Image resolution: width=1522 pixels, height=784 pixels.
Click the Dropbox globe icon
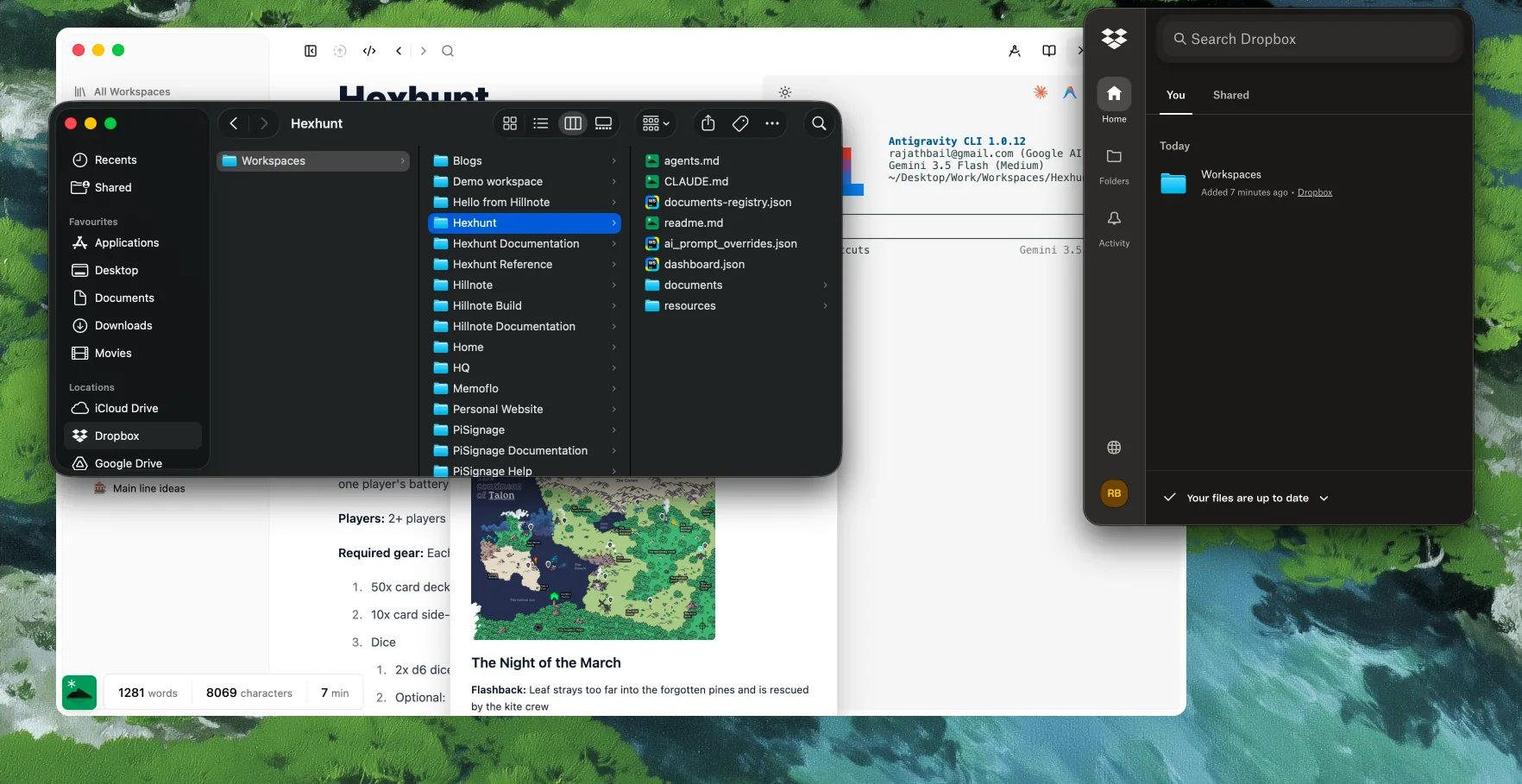coord(1114,447)
